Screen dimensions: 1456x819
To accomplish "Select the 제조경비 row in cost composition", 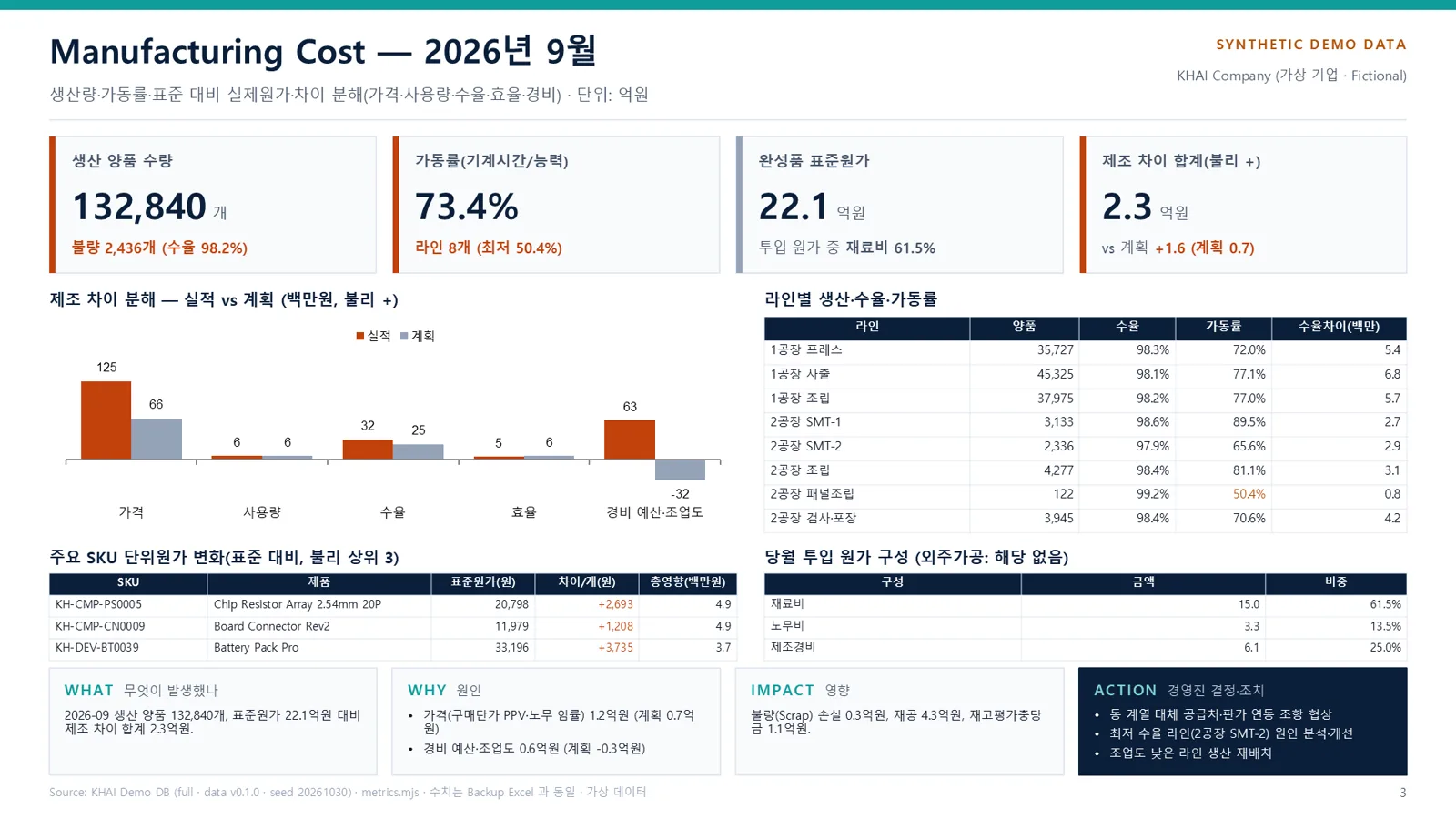I will 1086,648.
